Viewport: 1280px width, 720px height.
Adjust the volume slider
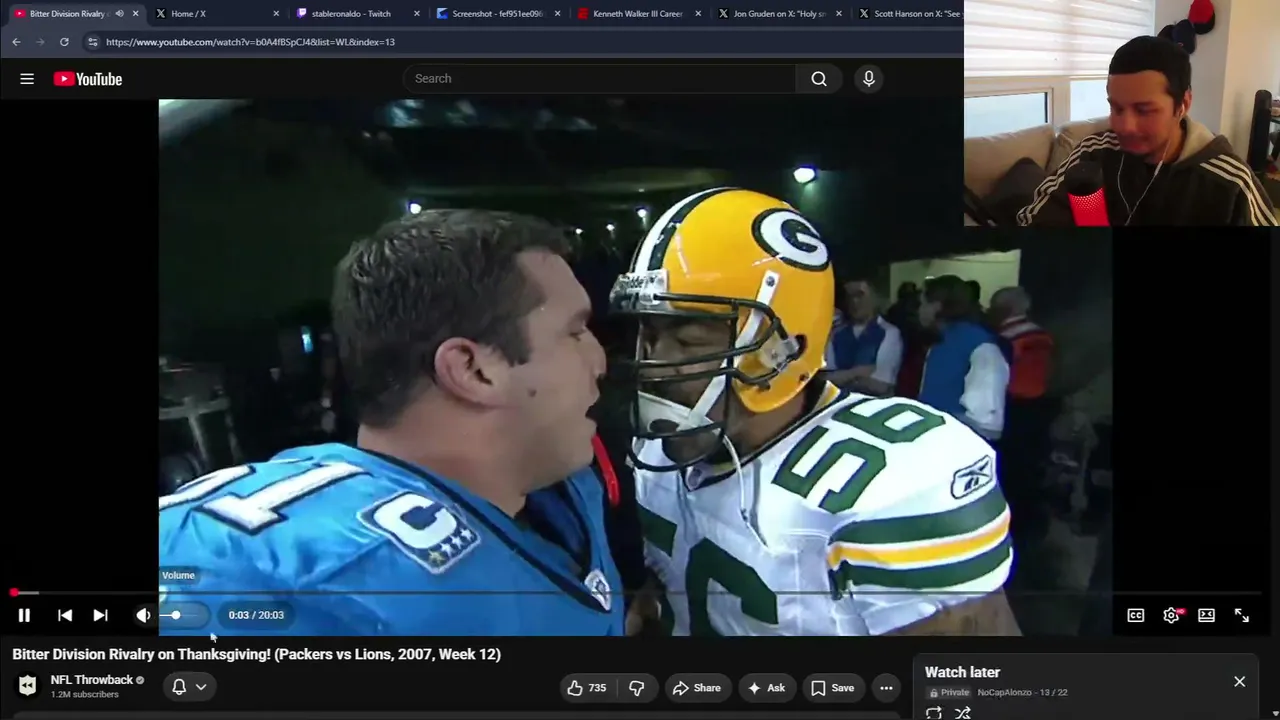click(x=183, y=615)
